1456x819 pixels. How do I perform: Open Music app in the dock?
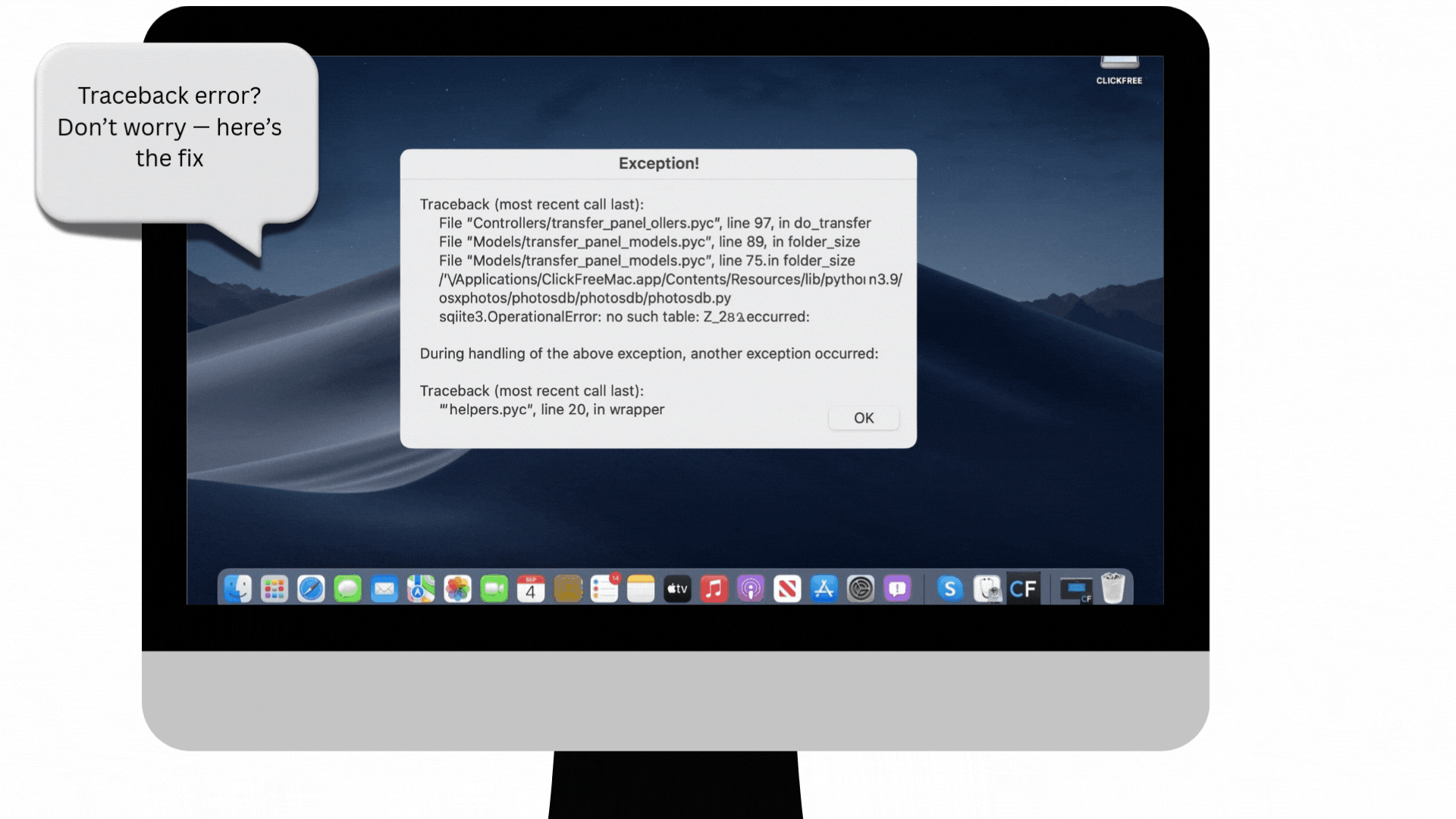(714, 588)
